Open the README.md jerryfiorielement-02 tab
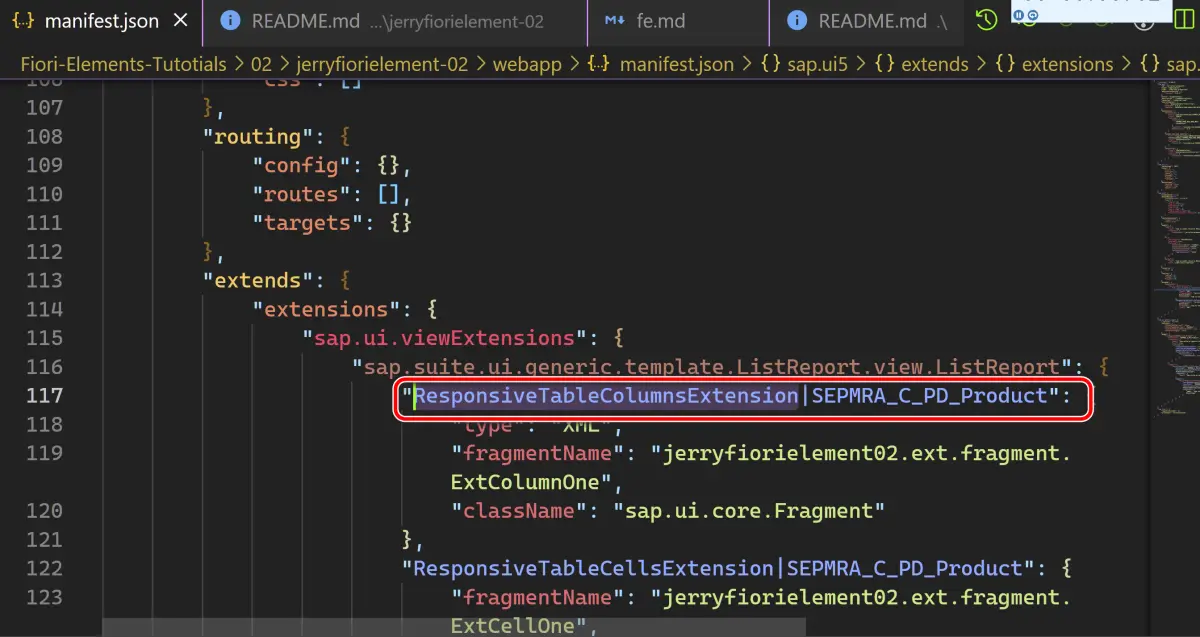The height and width of the screenshot is (637, 1200). tap(393, 21)
